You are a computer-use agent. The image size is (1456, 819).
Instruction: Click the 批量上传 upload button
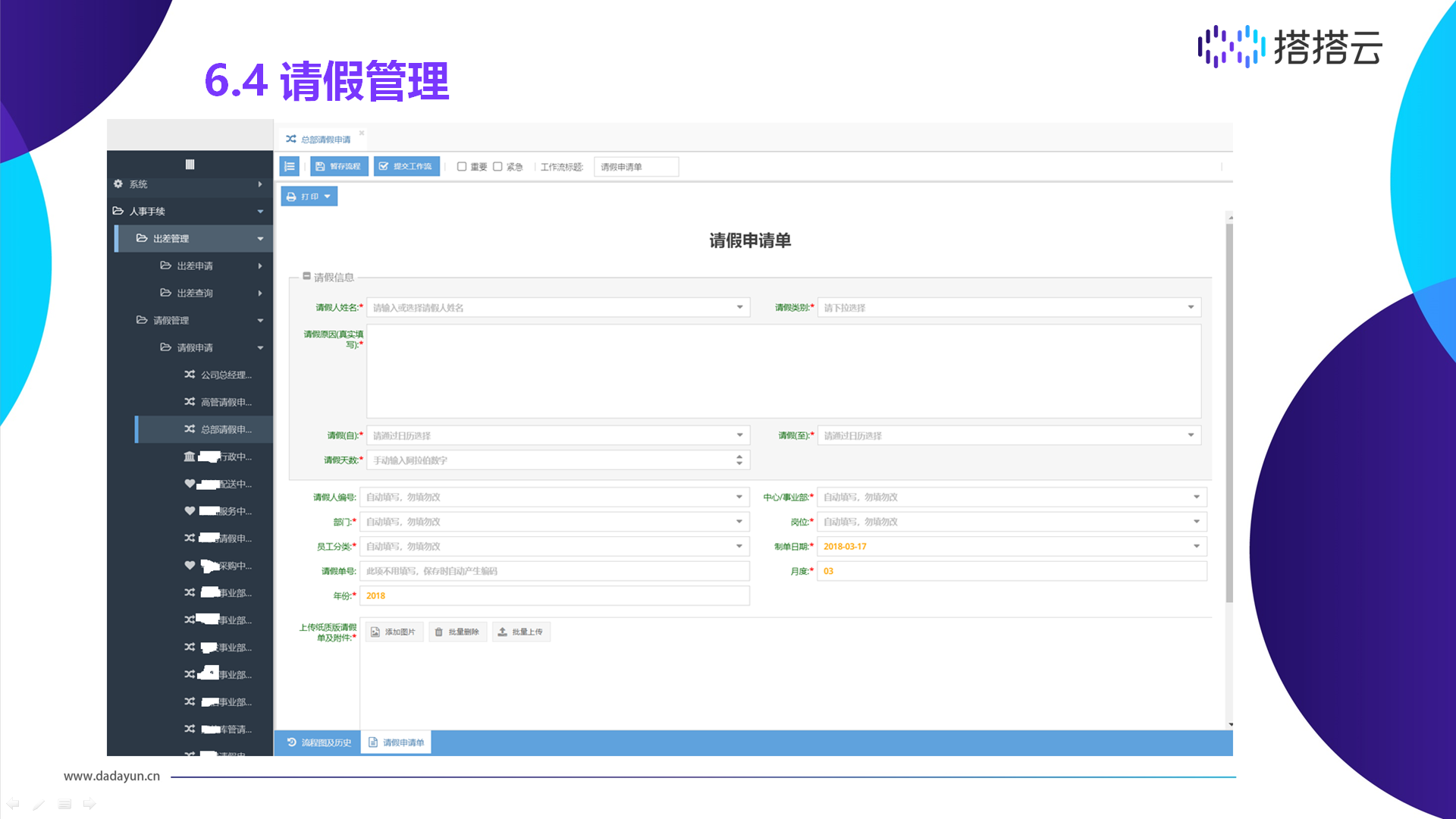(x=521, y=632)
